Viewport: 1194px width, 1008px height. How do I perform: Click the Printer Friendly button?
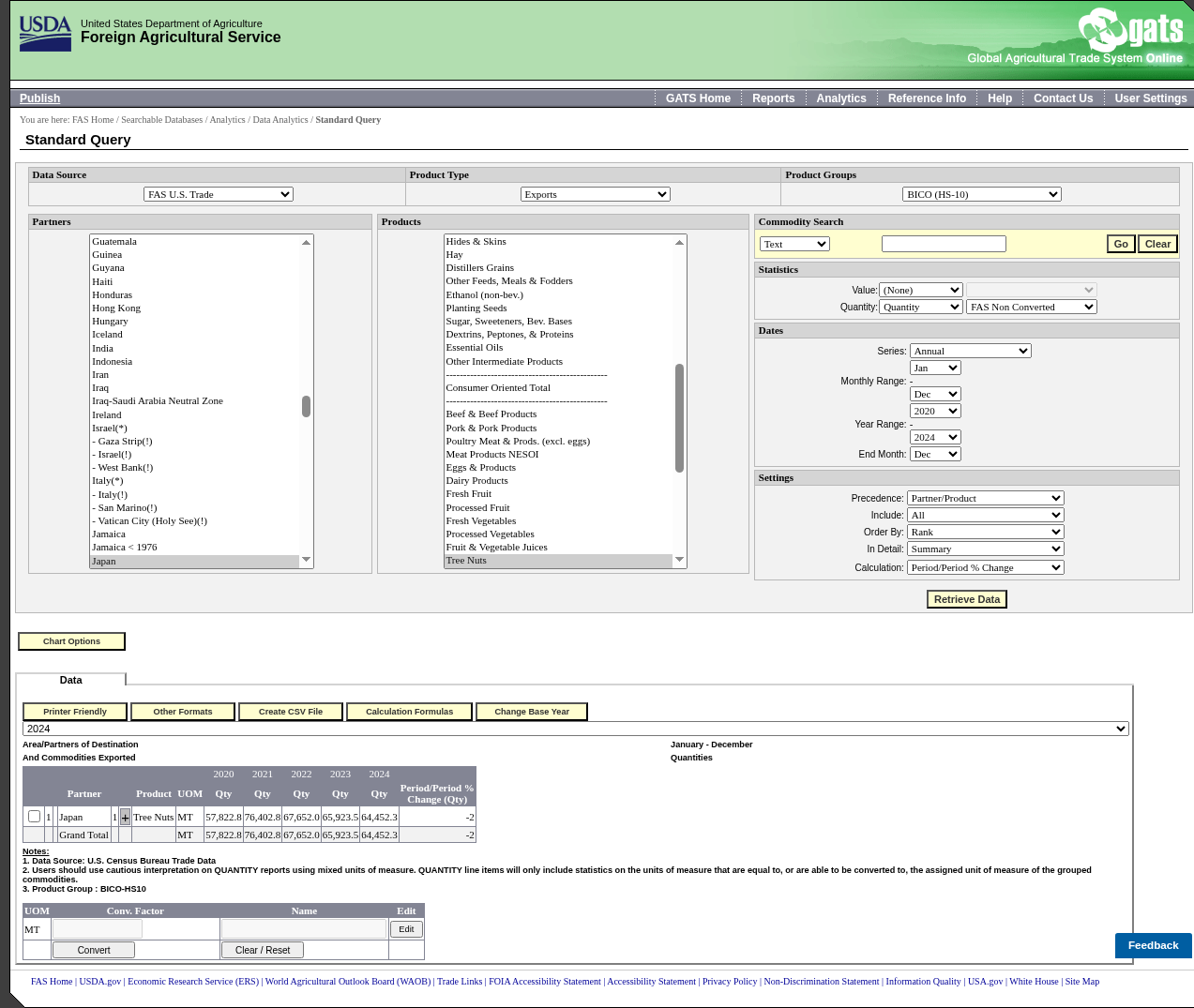coord(75,712)
